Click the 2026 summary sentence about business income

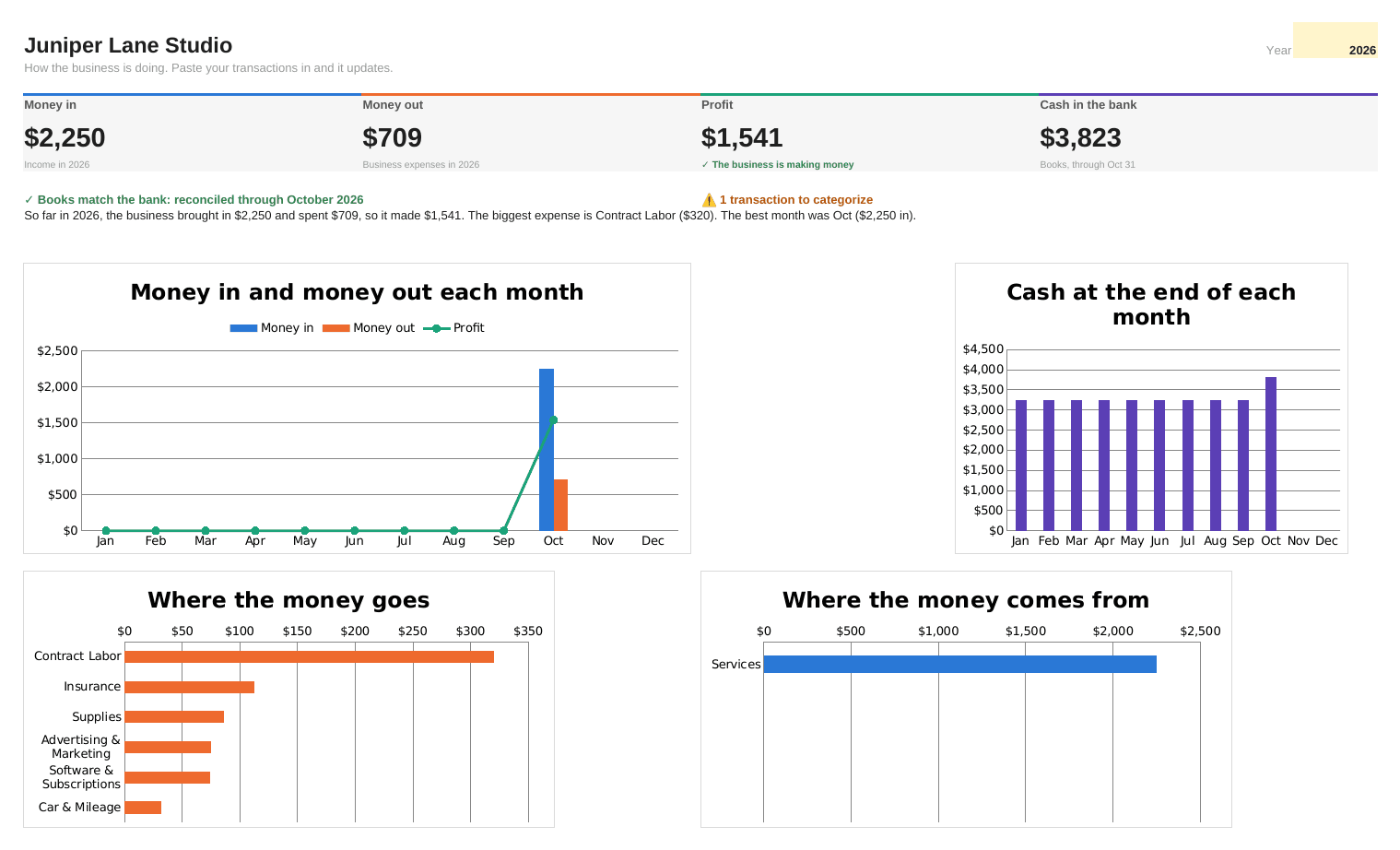click(470, 216)
